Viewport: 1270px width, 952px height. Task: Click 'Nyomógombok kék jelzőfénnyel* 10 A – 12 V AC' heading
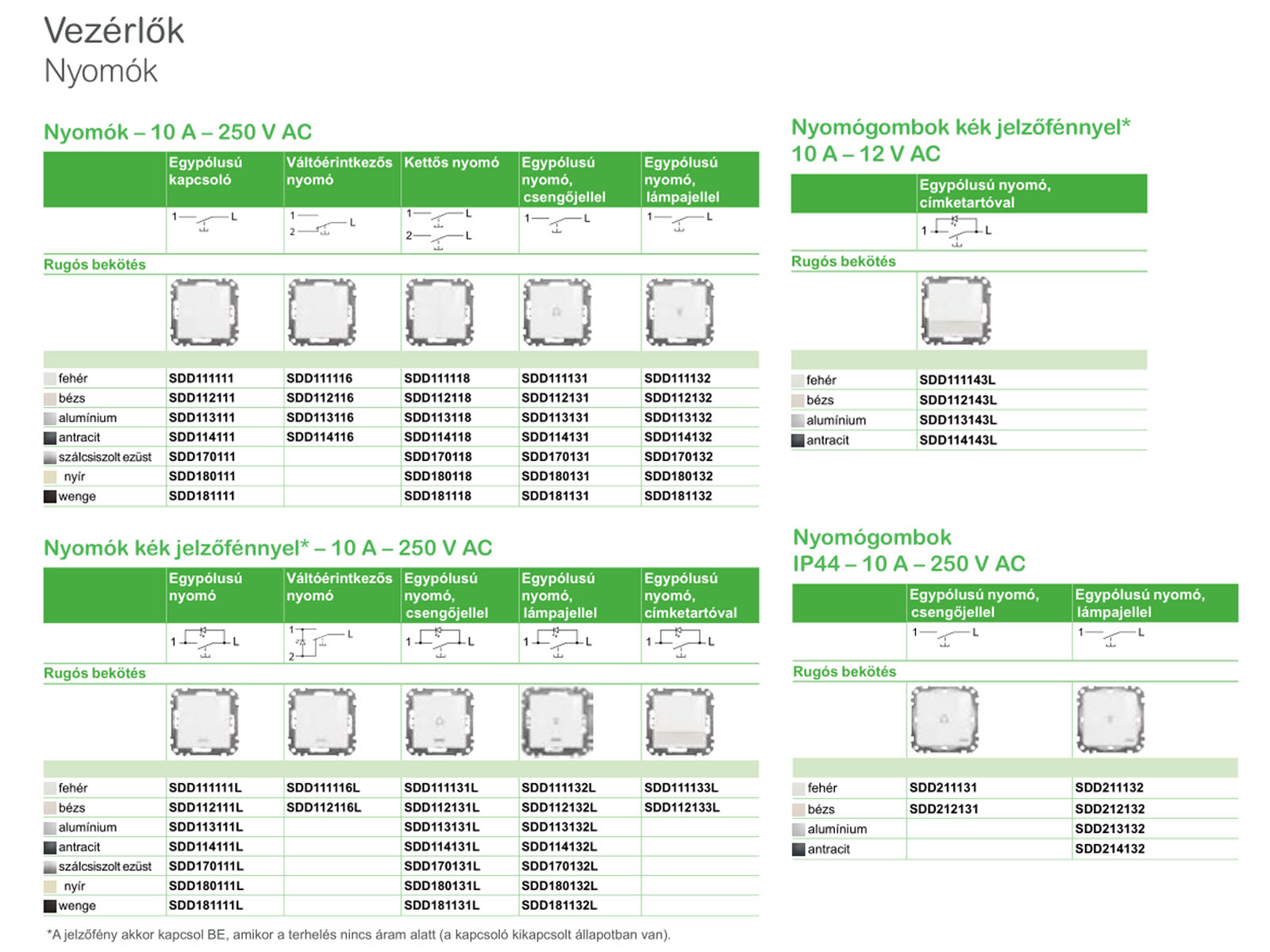coord(960,140)
